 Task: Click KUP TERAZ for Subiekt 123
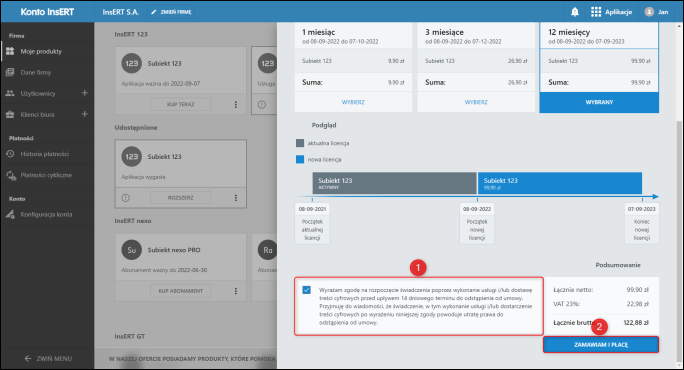181,104
